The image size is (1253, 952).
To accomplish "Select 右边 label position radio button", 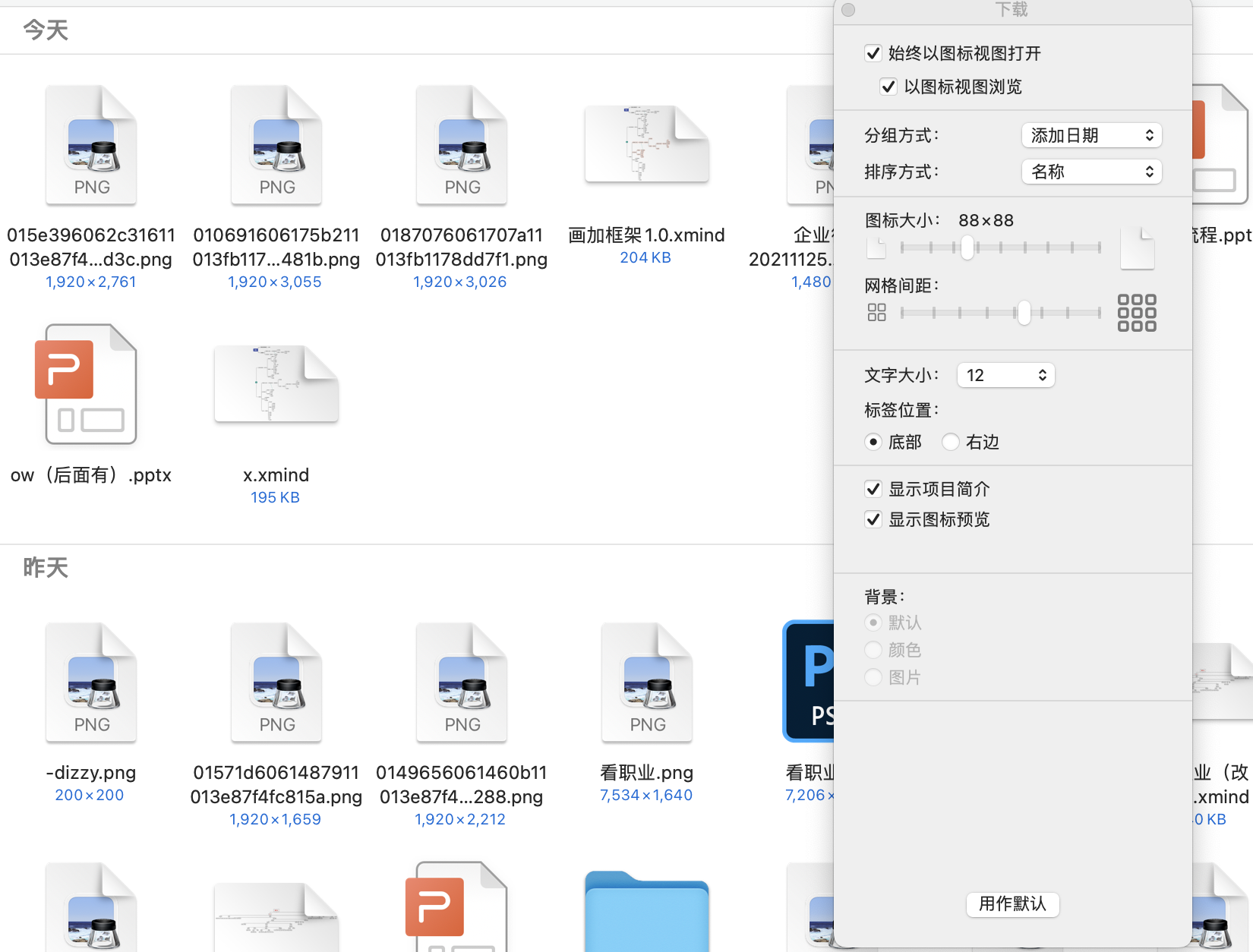I will pos(951,442).
